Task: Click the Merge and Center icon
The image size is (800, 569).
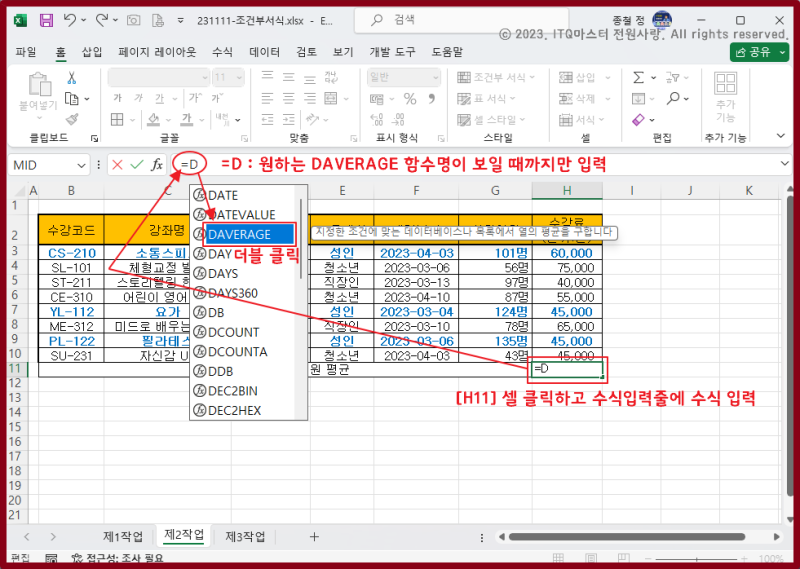Action: 331,98
